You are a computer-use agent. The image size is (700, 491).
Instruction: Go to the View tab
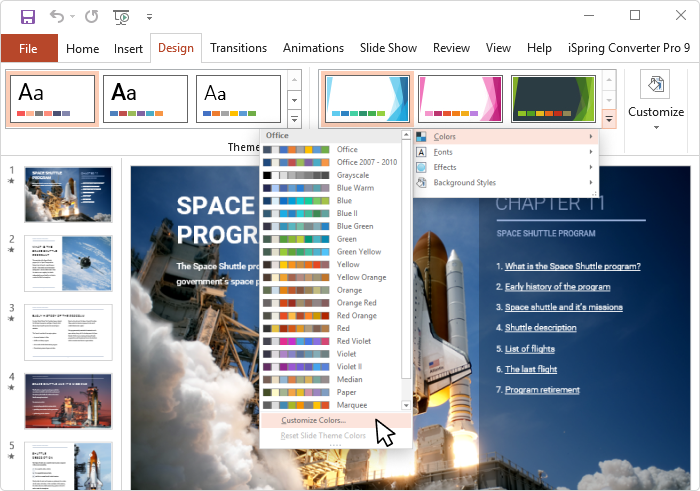pyautogui.click(x=498, y=48)
